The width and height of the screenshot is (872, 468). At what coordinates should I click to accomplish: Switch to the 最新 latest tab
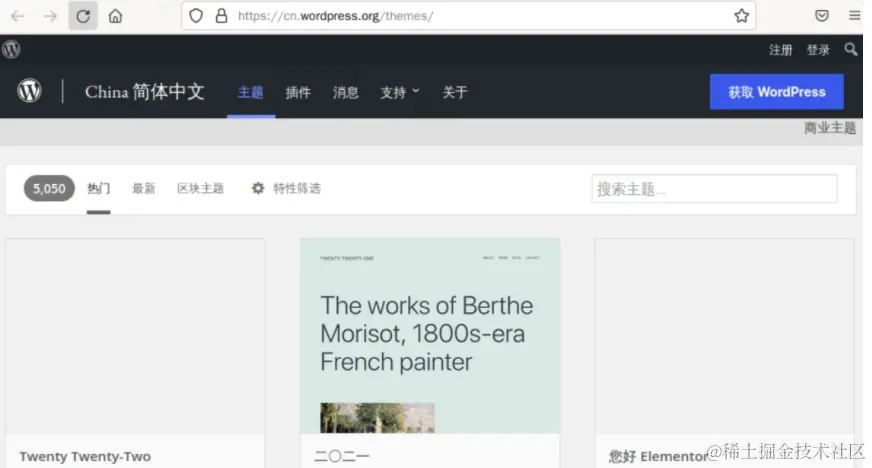143,188
